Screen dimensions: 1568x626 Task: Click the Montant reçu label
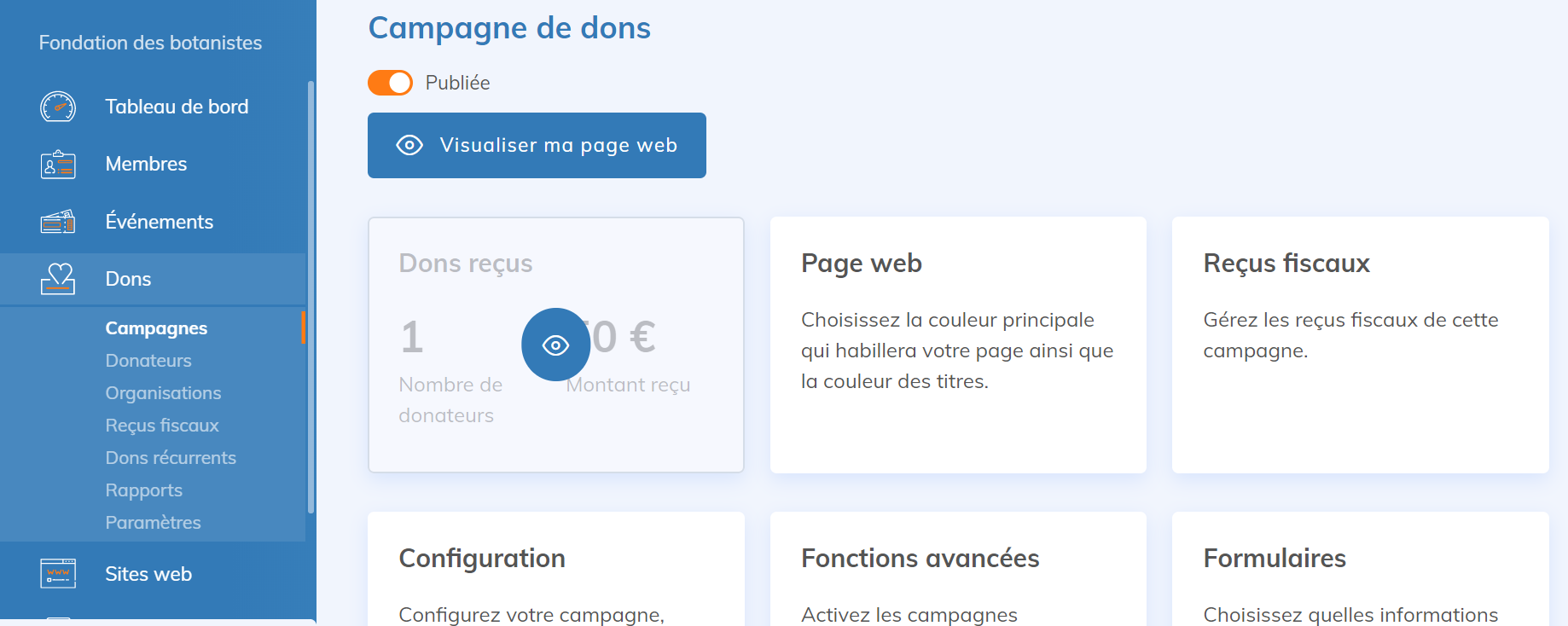click(629, 385)
